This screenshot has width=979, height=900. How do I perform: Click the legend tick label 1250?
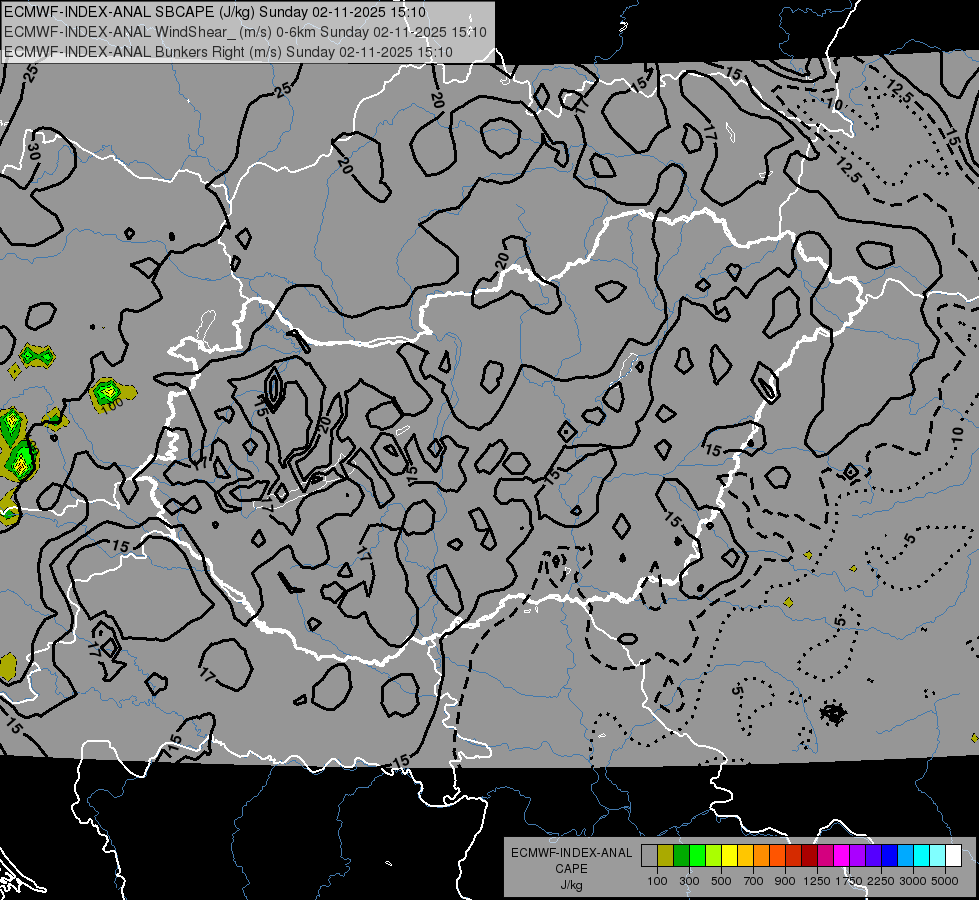coord(817,881)
